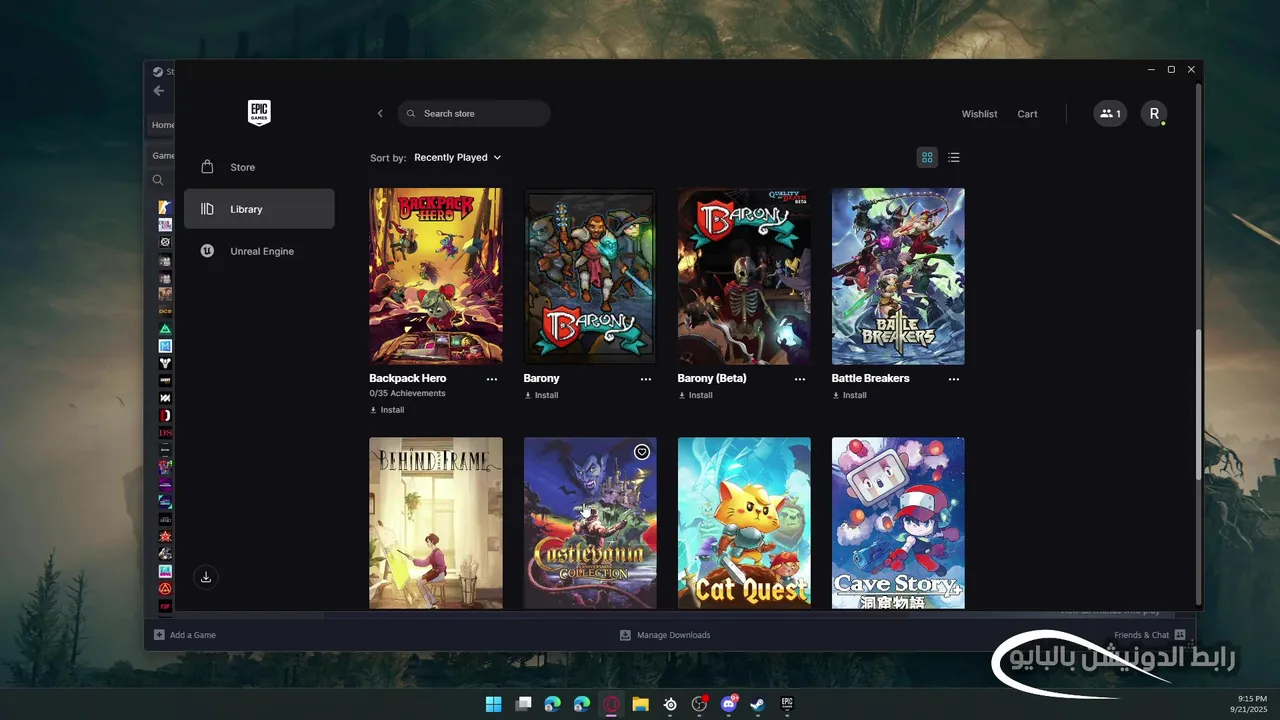Open Opera browser on taskbar
This screenshot has height=720, width=1280.
pyautogui.click(x=611, y=704)
